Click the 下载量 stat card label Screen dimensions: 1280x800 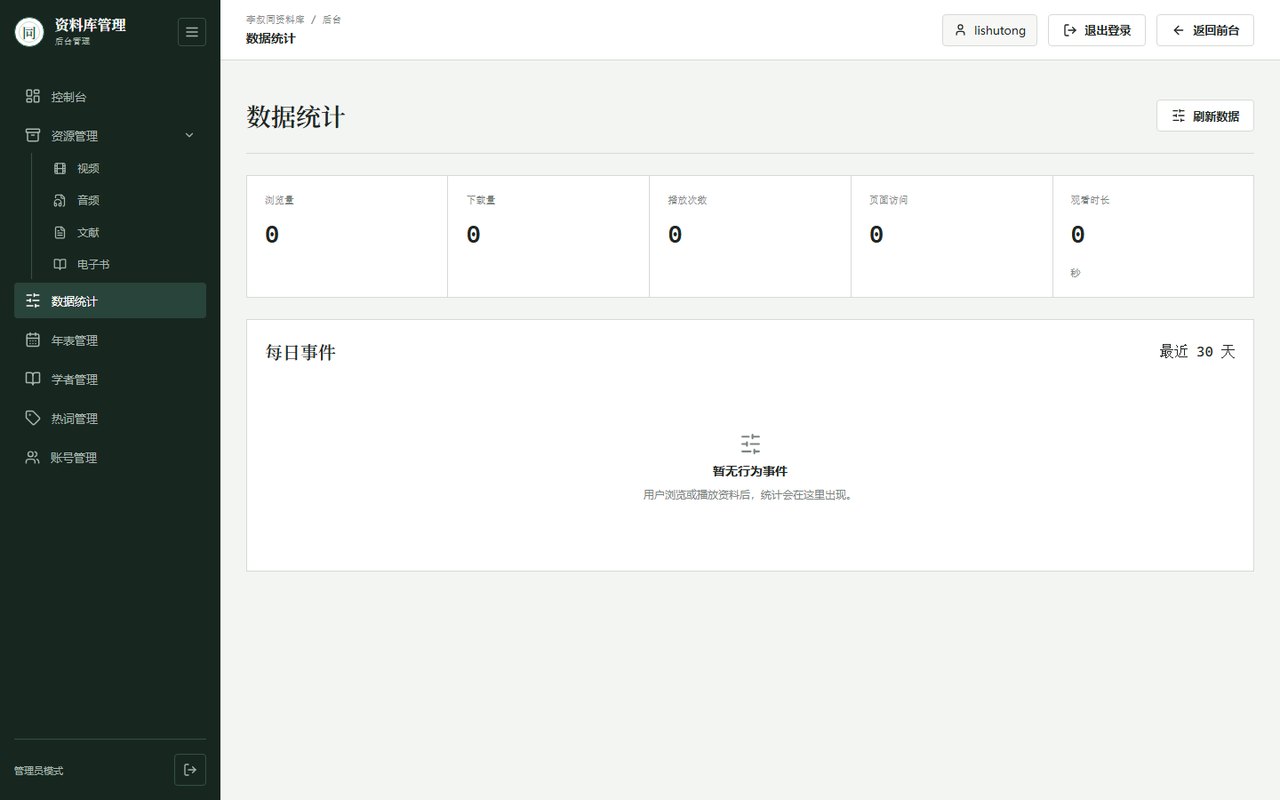(x=481, y=200)
